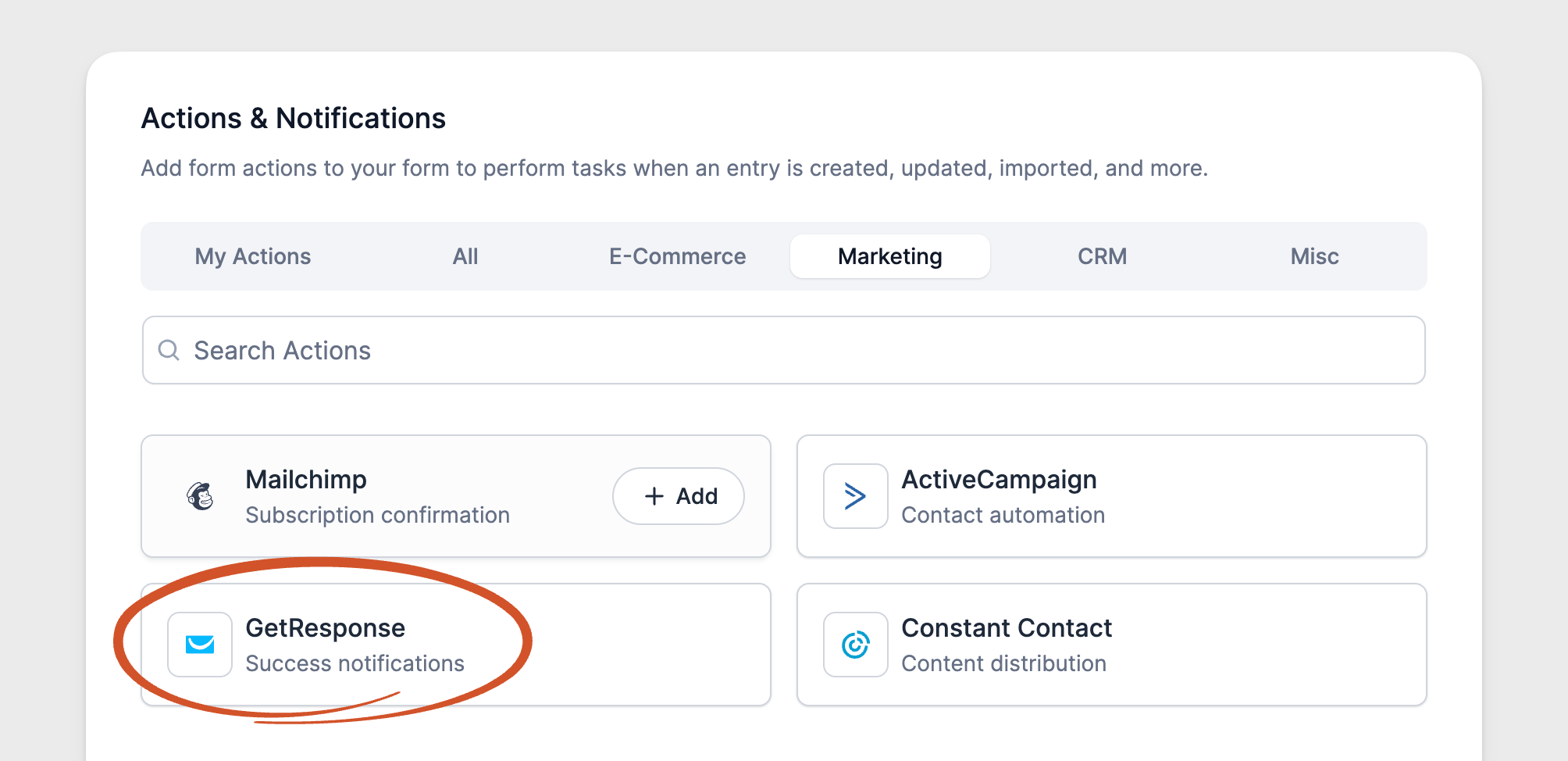Click the GetResponse envelope logo icon
The image size is (1568, 761).
coord(200,645)
